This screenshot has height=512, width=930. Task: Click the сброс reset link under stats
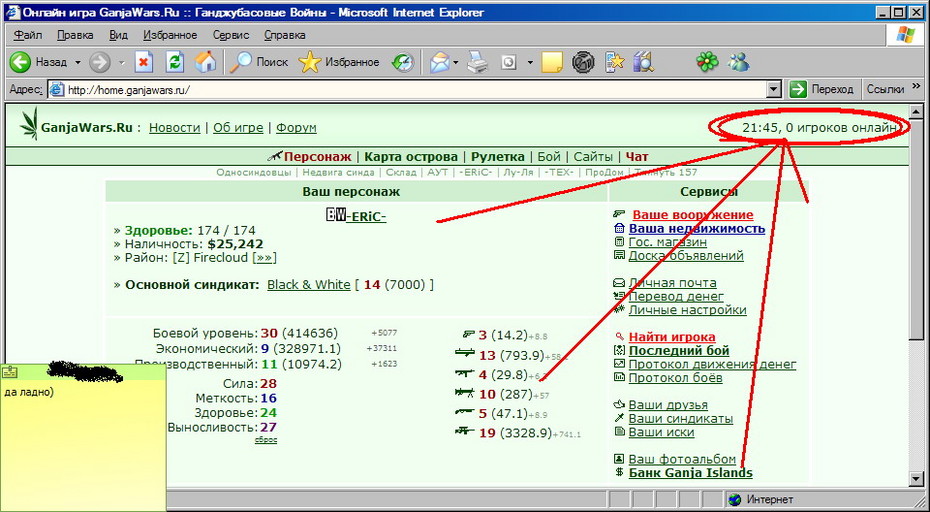pos(266,440)
